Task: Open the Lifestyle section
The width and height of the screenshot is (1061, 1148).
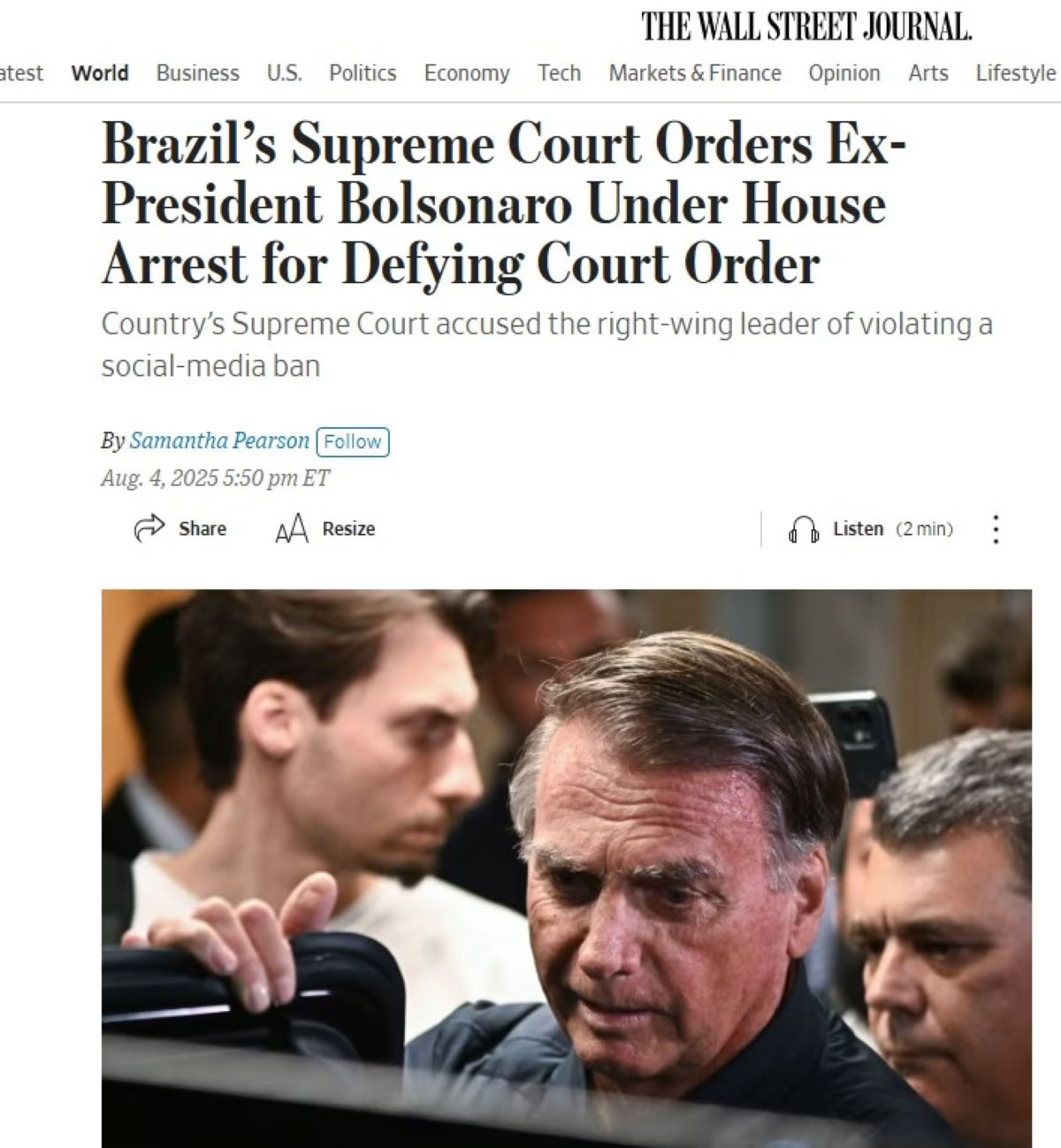Action: (1016, 73)
